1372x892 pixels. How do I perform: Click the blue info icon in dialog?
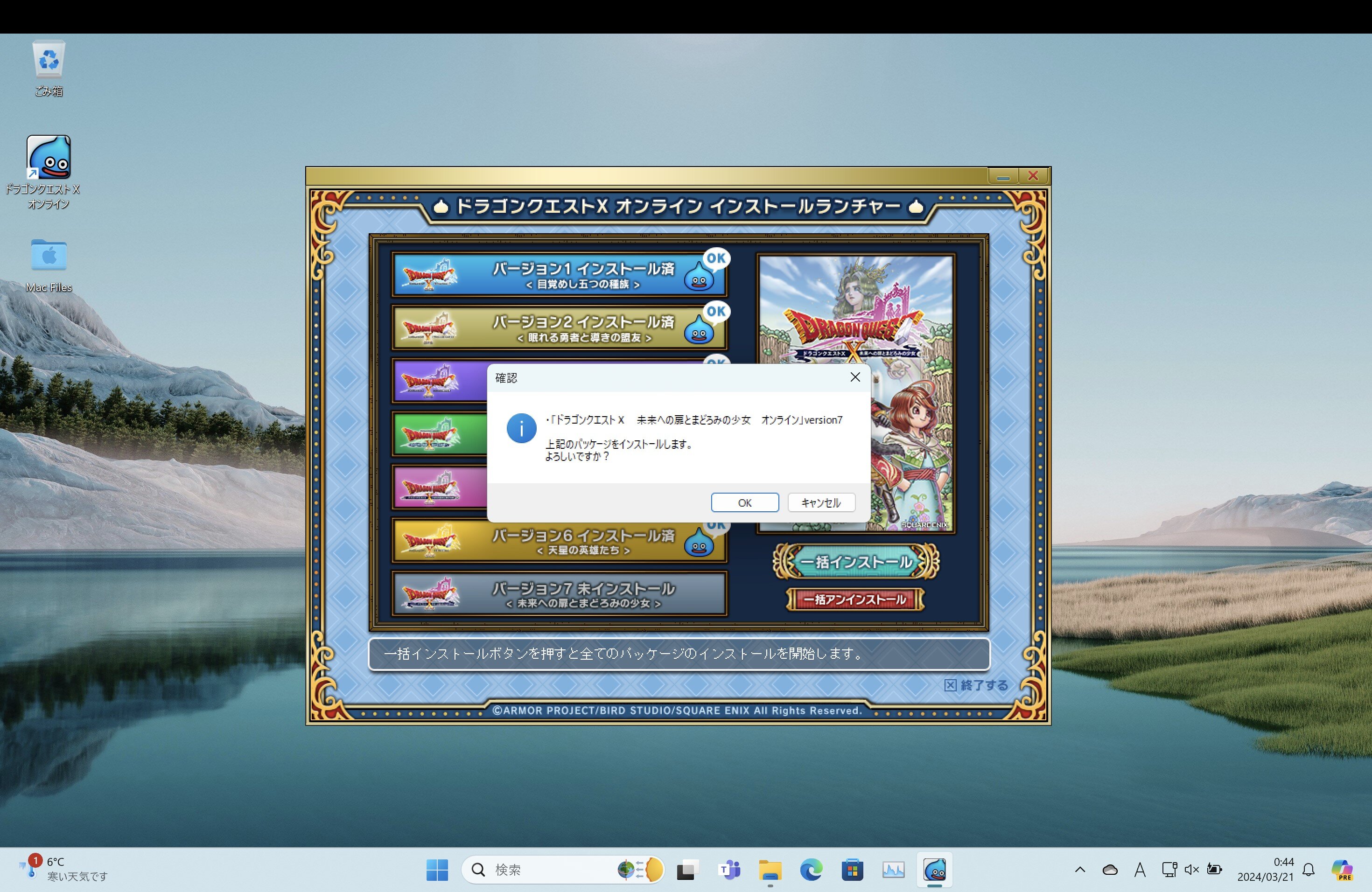point(521,428)
